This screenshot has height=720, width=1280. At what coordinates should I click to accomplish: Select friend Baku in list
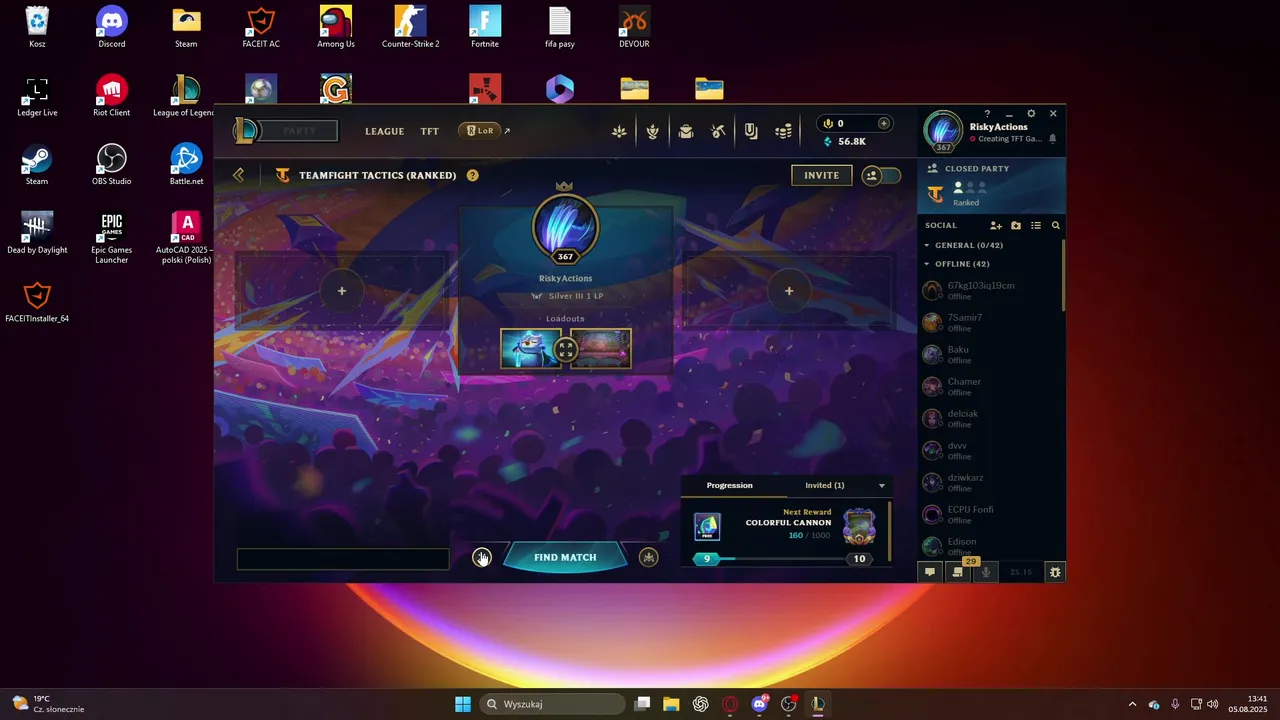coord(990,354)
